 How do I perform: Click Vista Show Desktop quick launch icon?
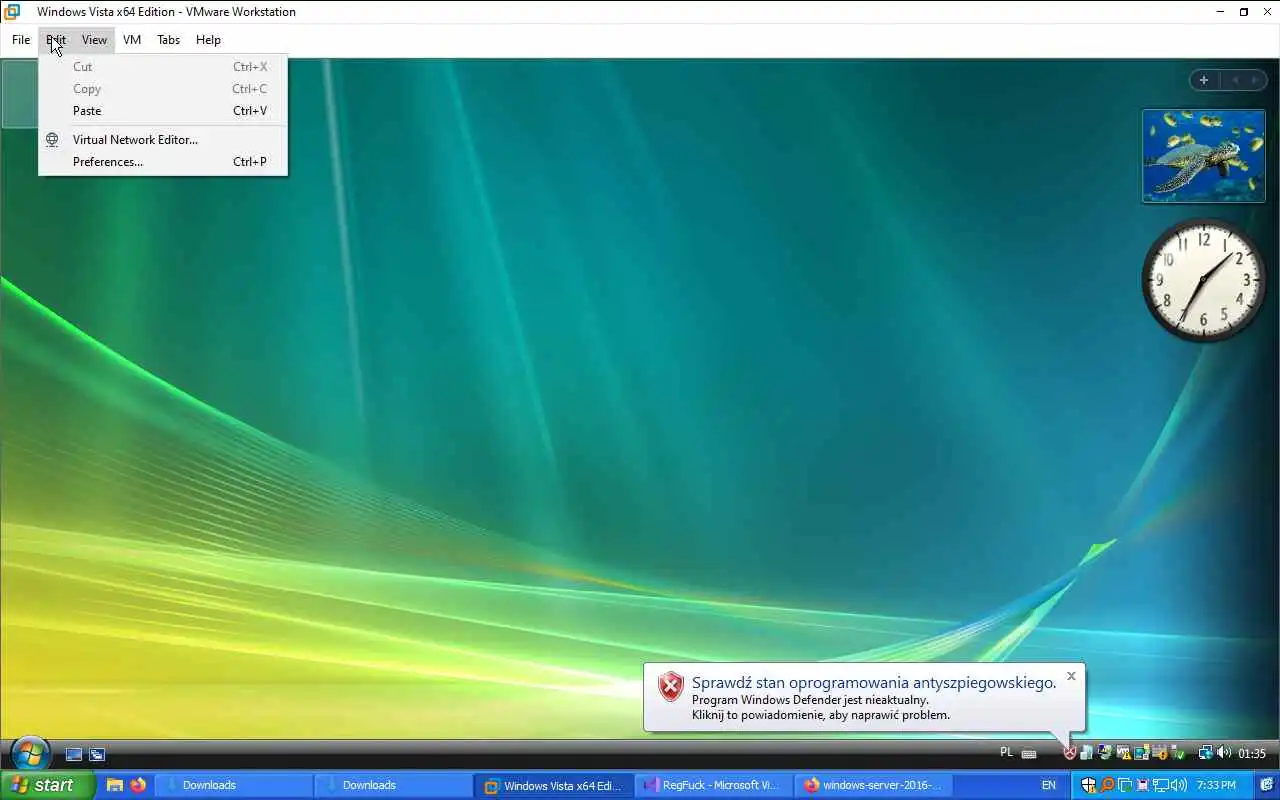[73, 754]
